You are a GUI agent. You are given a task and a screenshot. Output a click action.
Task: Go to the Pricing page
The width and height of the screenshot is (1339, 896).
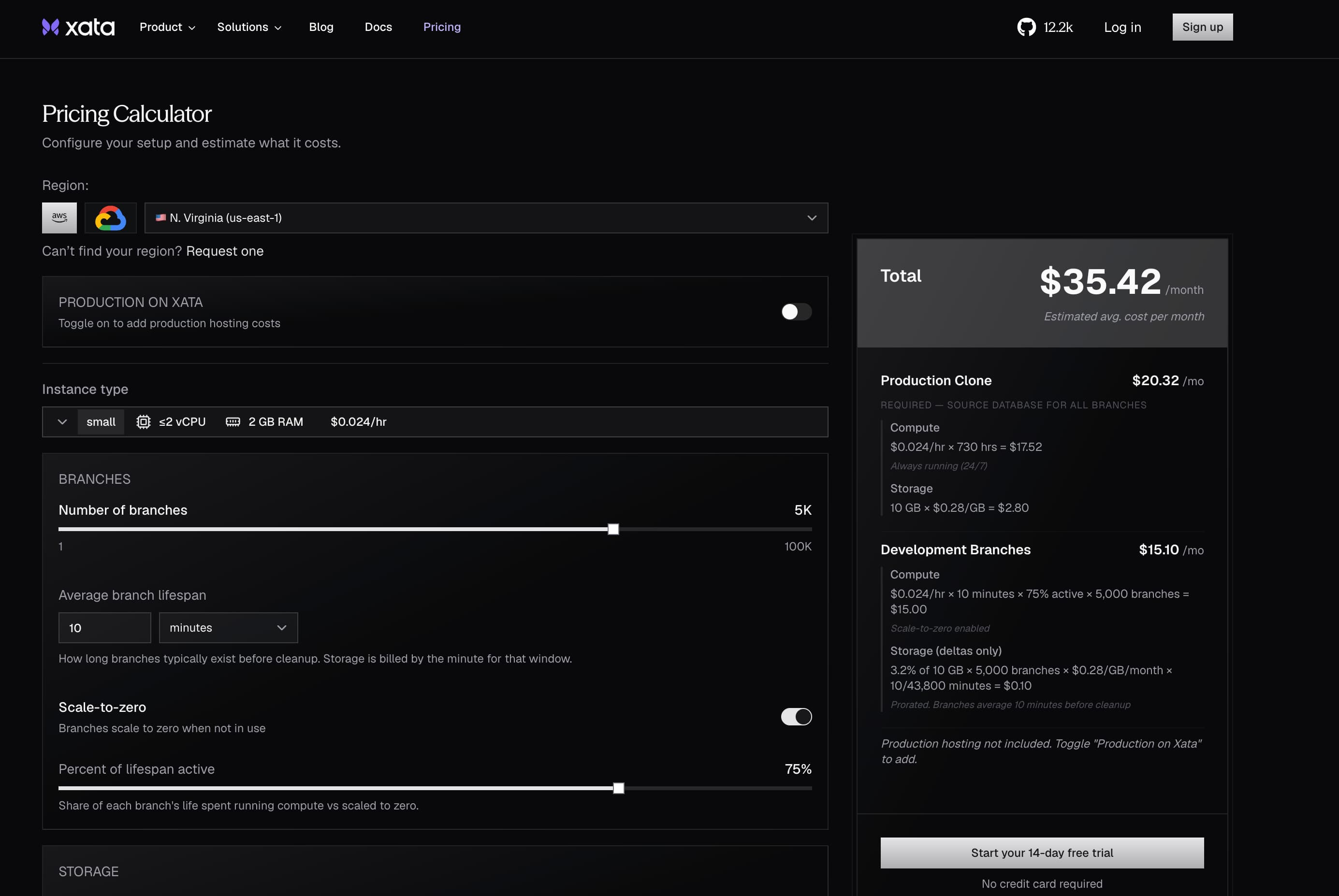(442, 27)
